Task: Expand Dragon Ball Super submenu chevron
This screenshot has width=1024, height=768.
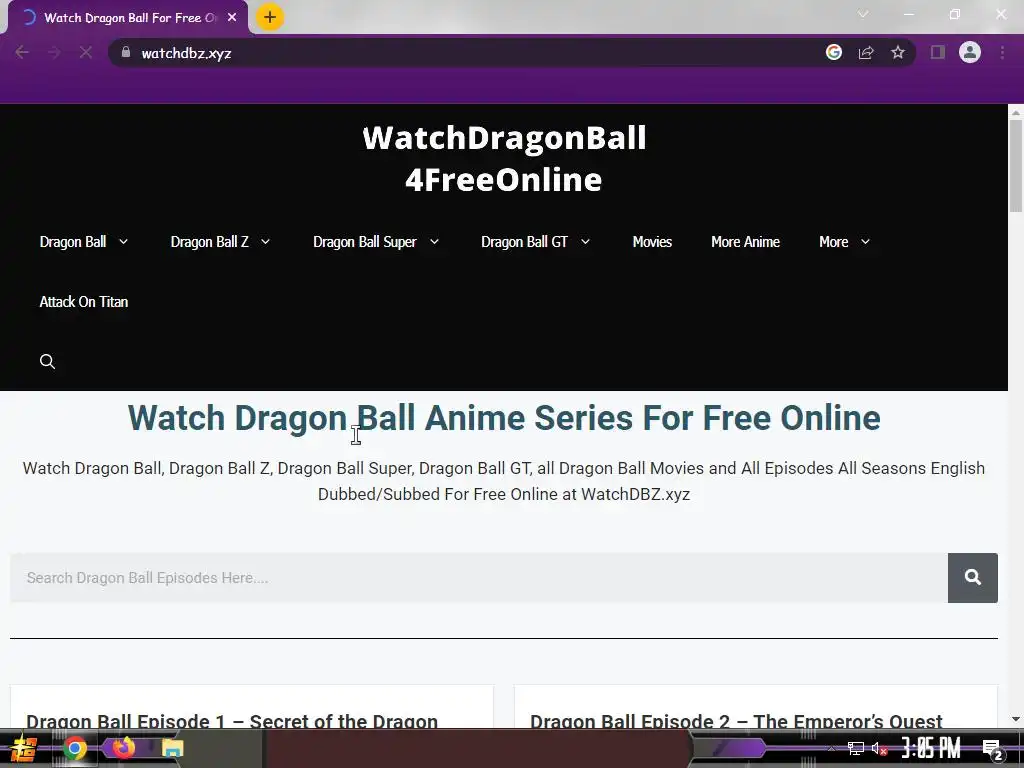Action: click(434, 242)
